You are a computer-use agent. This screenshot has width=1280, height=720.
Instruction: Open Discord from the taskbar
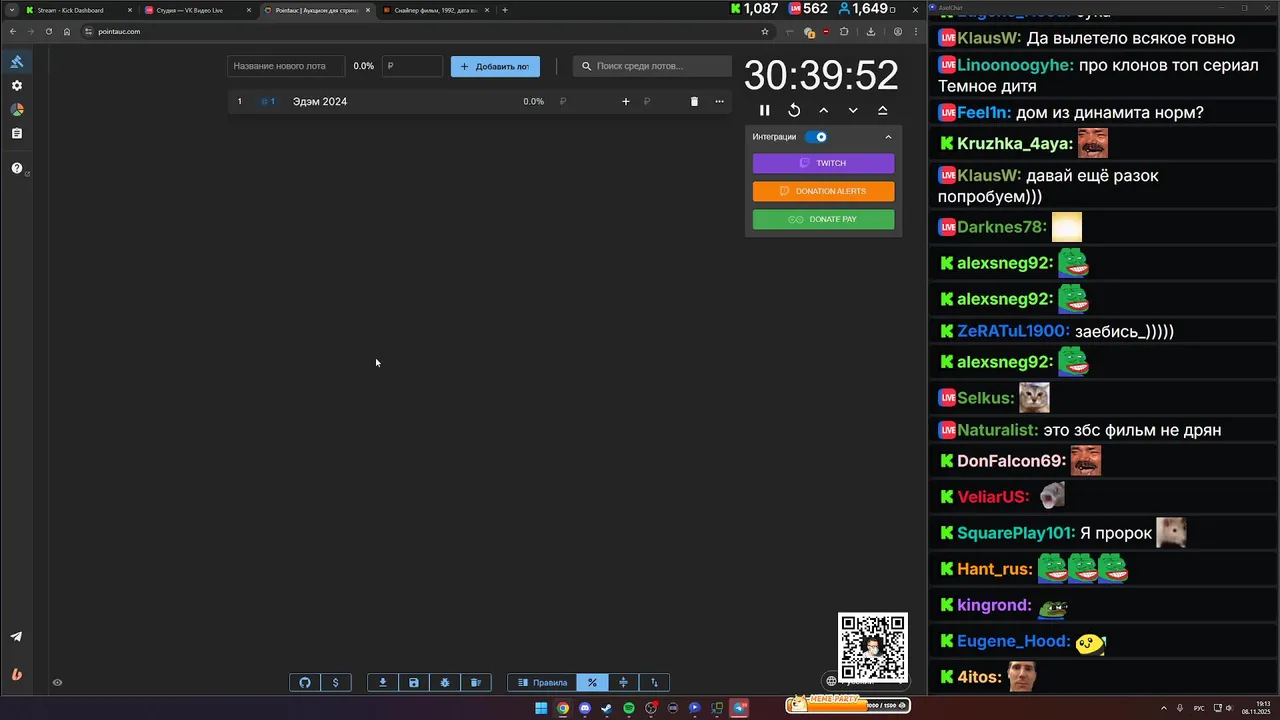585,708
